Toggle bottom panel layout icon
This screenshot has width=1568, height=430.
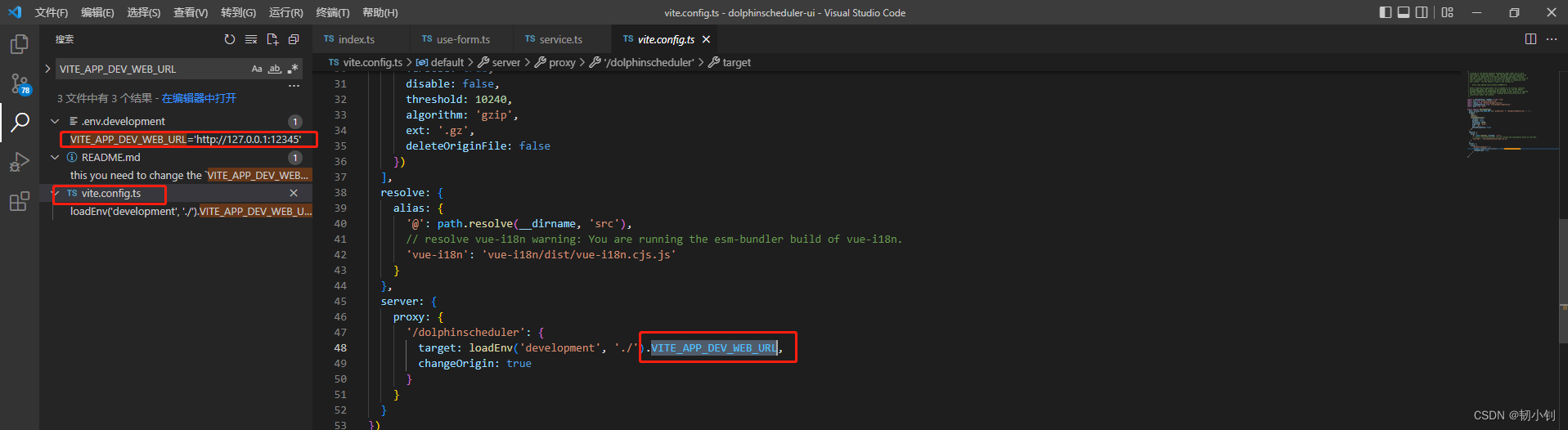(1404, 12)
